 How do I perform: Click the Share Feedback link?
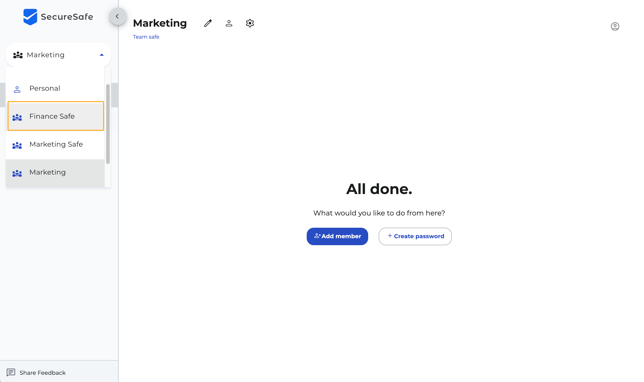pos(43,373)
